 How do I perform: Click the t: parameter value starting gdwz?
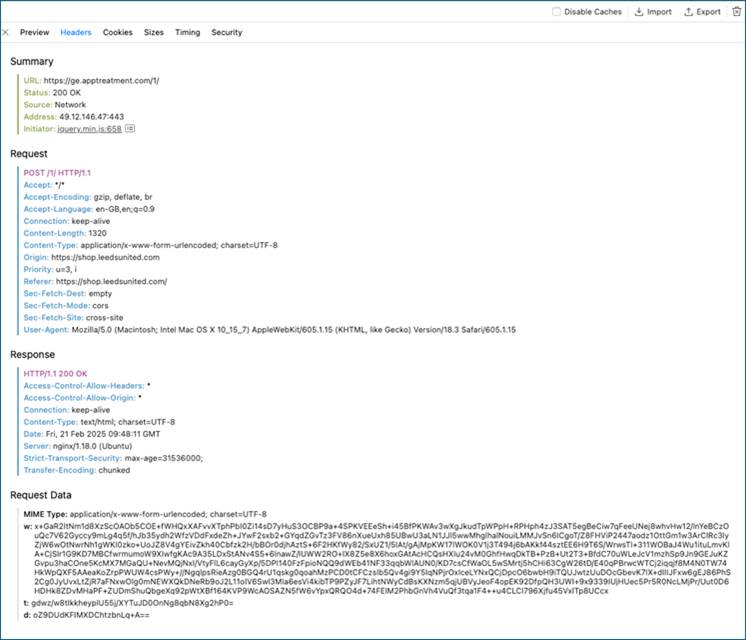coord(132,603)
